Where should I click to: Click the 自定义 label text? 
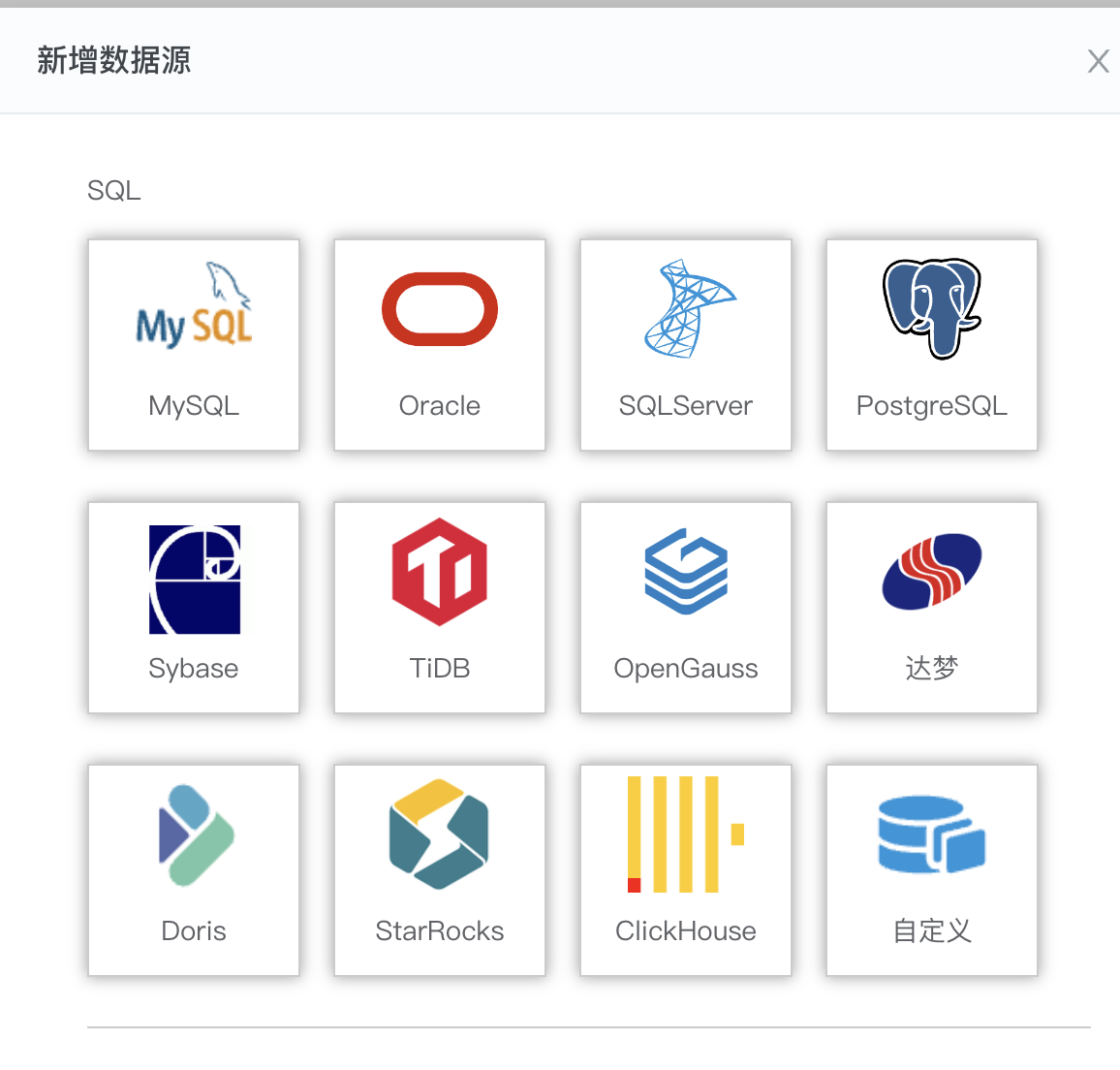[932, 931]
